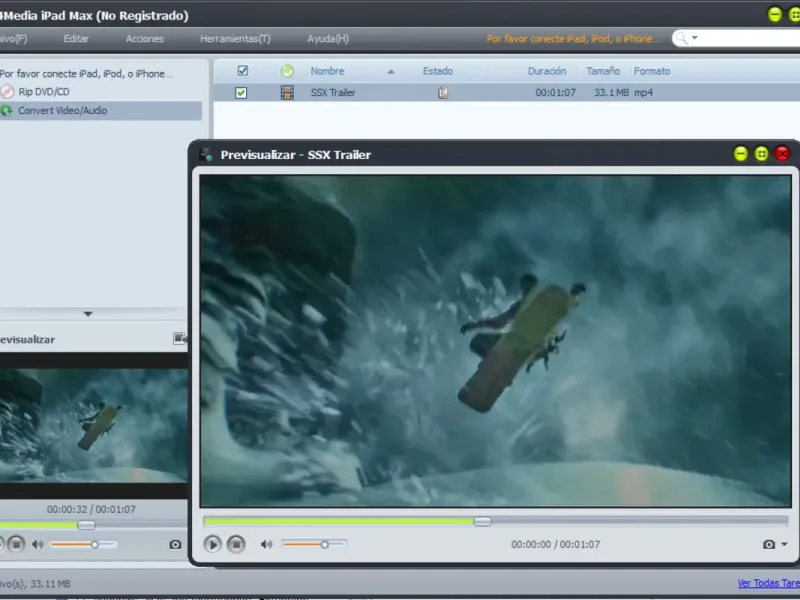Image resolution: width=800 pixels, height=600 pixels.
Task: Click the orange connect-device notice in menu bar
Action: (570, 39)
